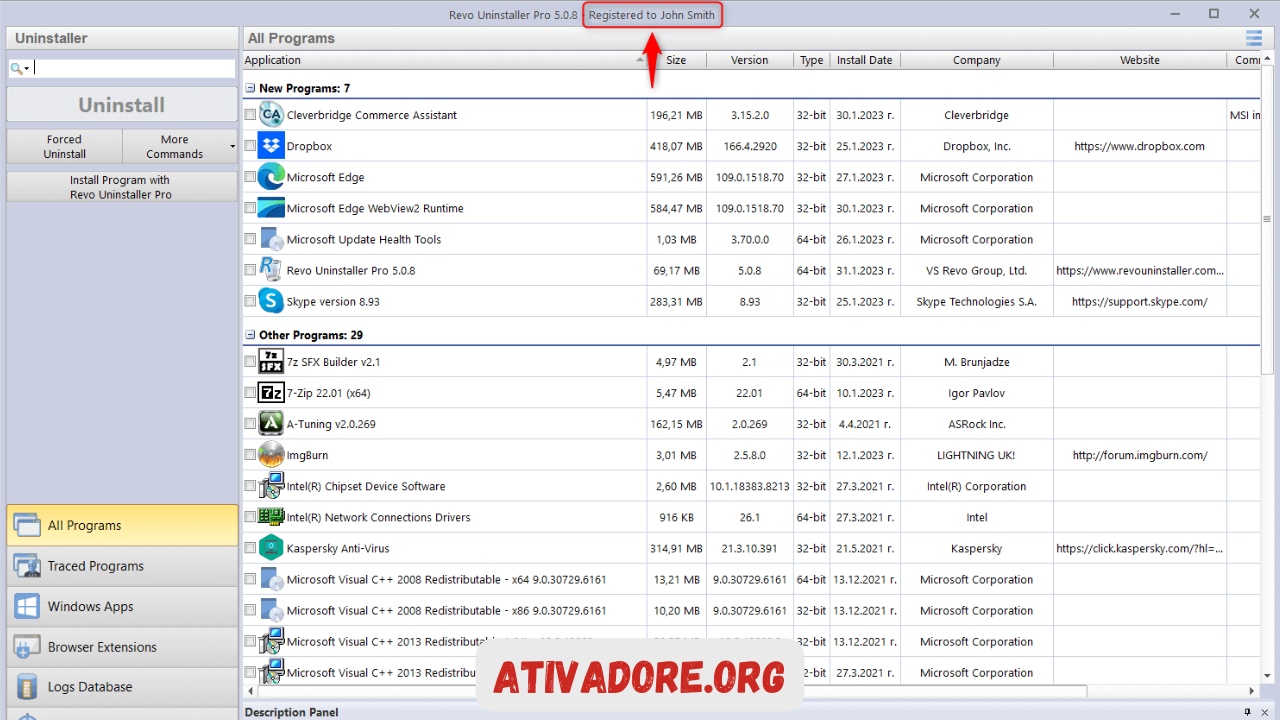The width and height of the screenshot is (1280, 720).
Task: Open the Dropbox website link
Action: (1139, 146)
